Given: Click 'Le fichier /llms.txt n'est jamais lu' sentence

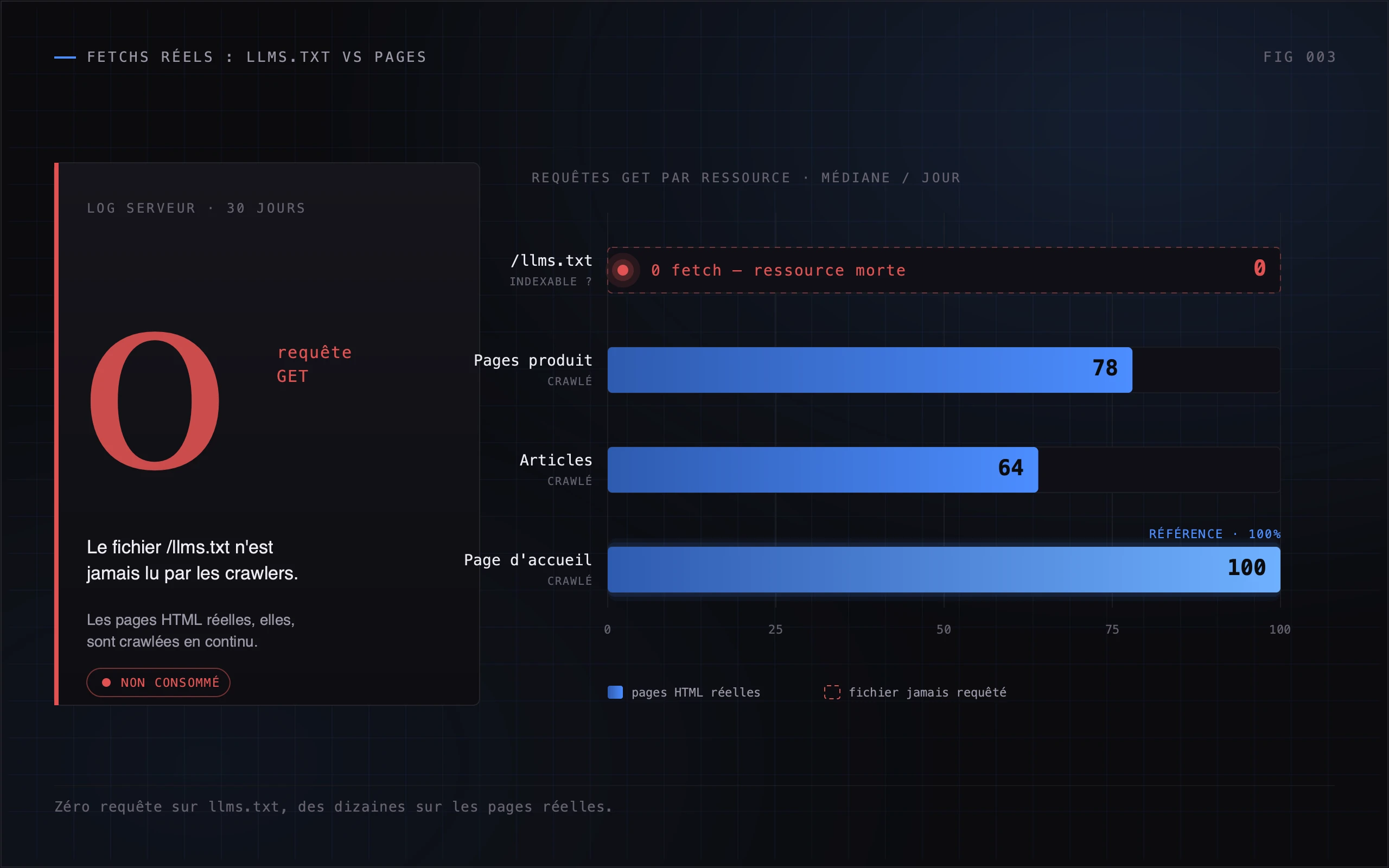Looking at the screenshot, I should click(192, 560).
